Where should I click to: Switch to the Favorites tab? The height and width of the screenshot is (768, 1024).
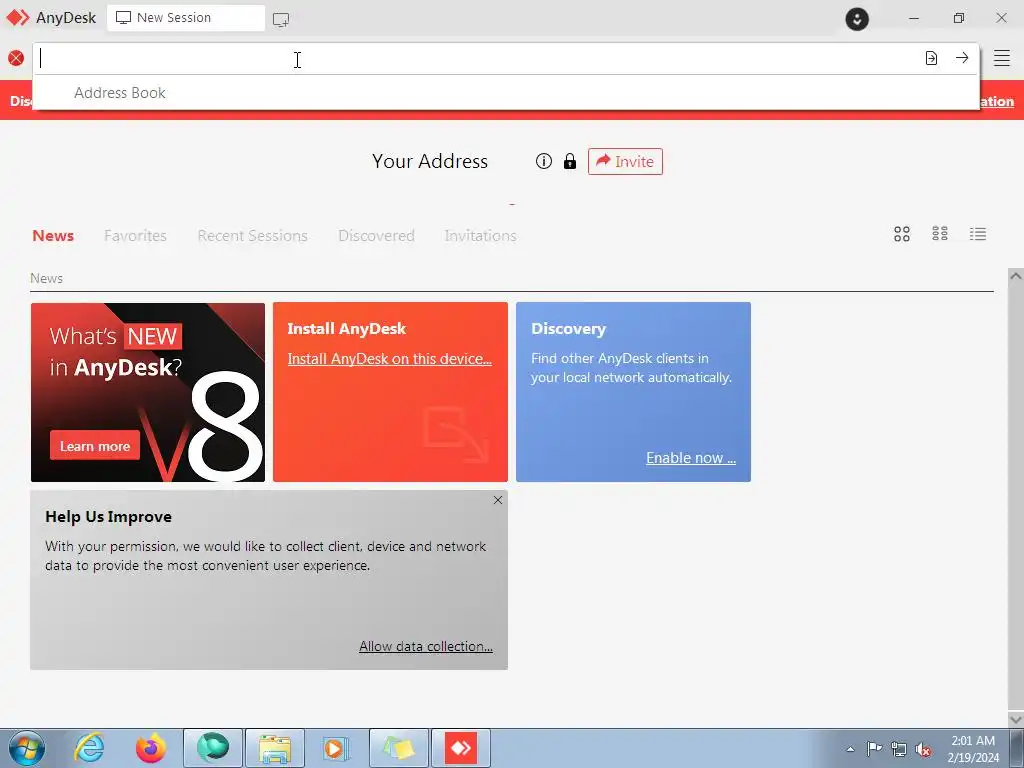pyautogui.click(x=135, y=236)
